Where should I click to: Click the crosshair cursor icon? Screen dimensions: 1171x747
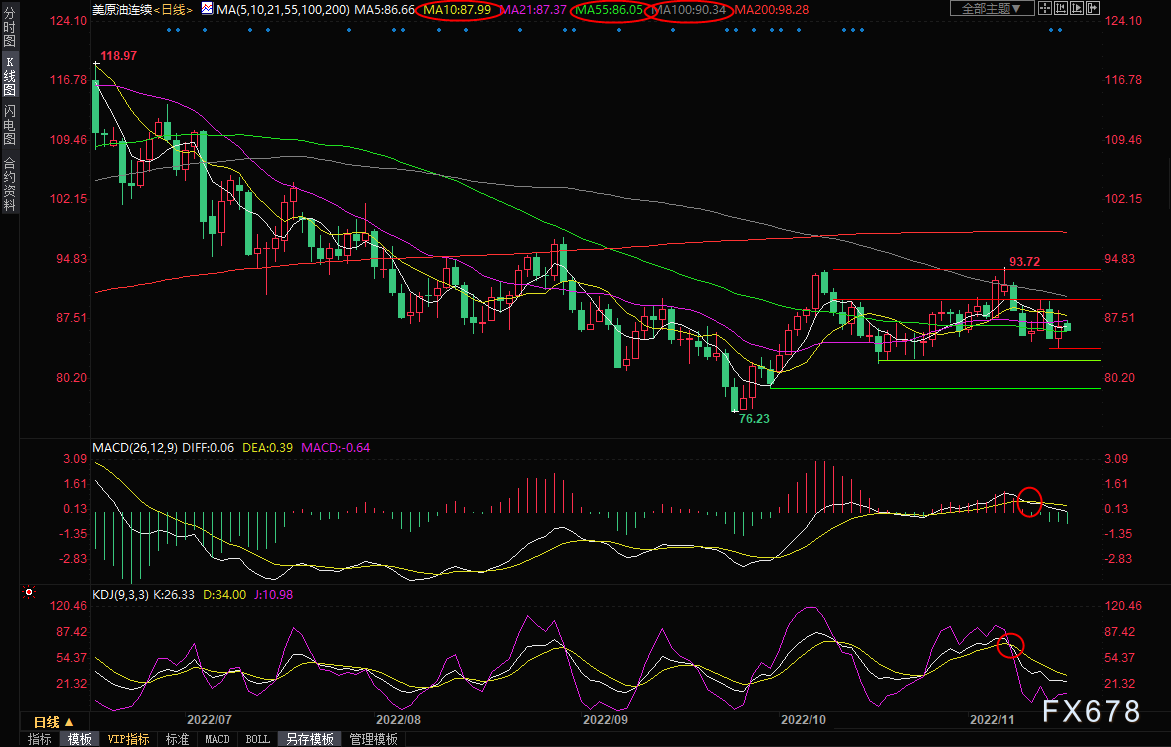click(x=1045, y=8)
